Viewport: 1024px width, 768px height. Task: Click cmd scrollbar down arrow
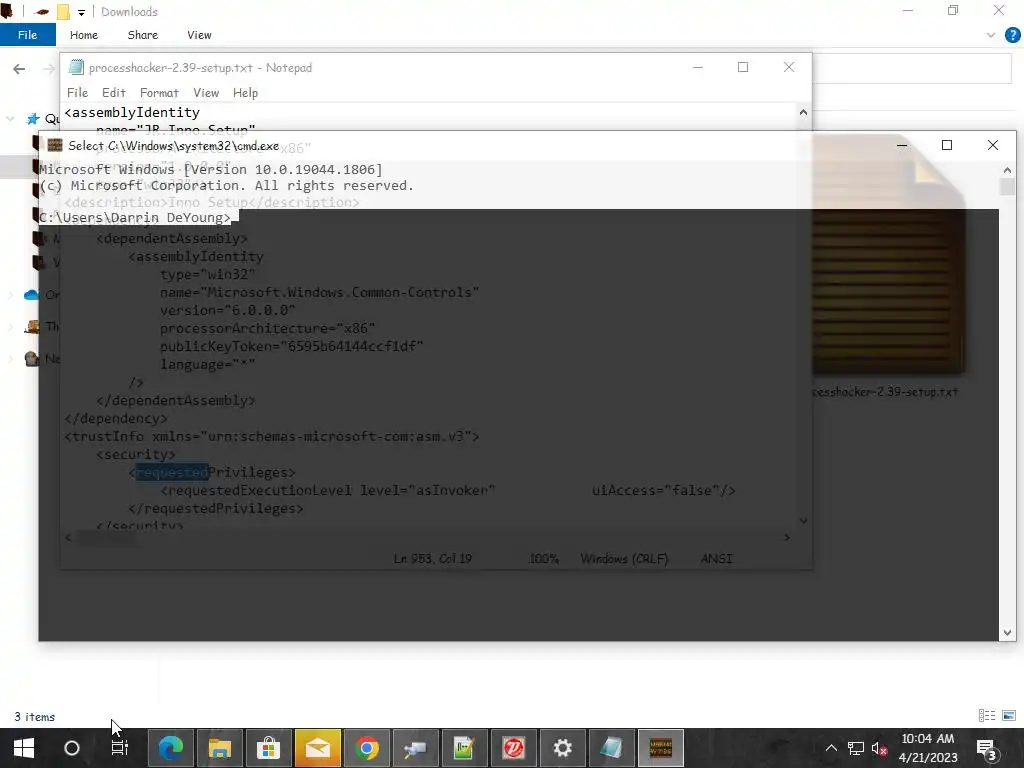tap(1007, 632)
